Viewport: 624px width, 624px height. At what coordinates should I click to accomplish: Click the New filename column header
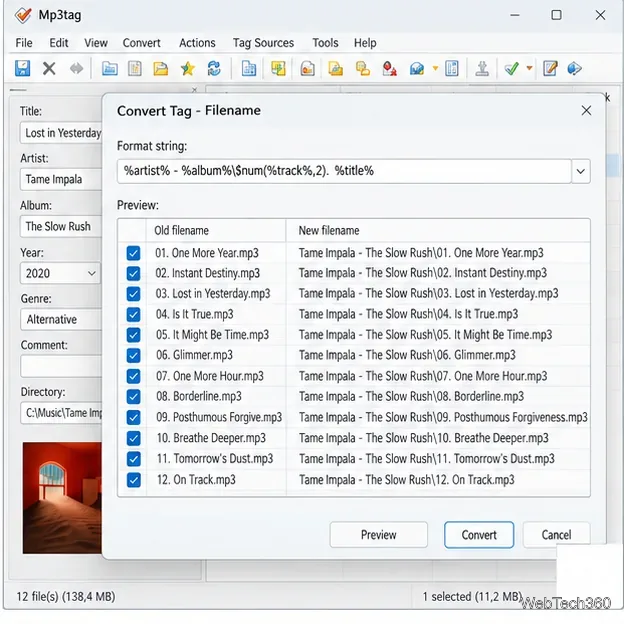click(438, 230)
